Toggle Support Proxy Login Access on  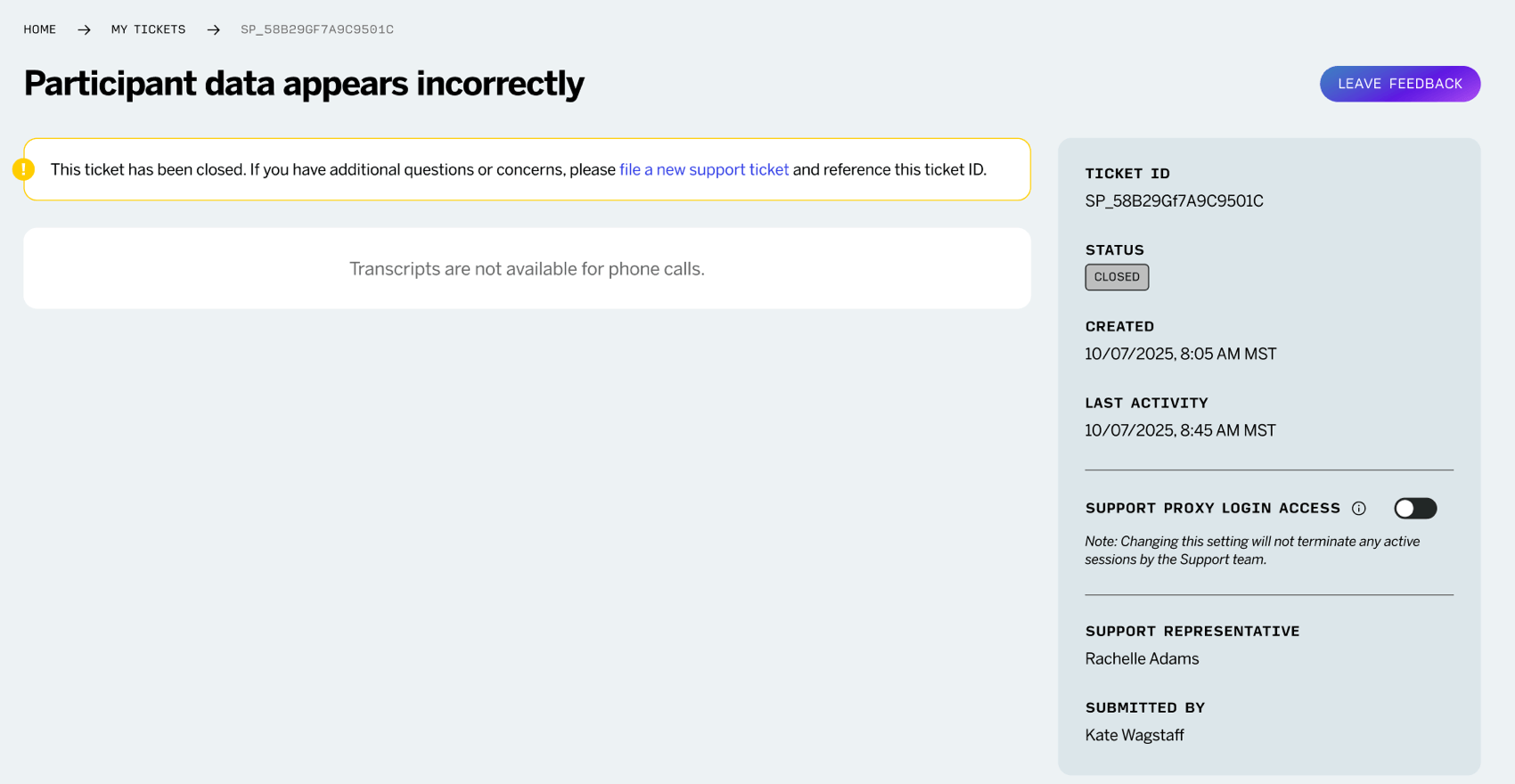pyautogui.click(x=1414, y=508)
